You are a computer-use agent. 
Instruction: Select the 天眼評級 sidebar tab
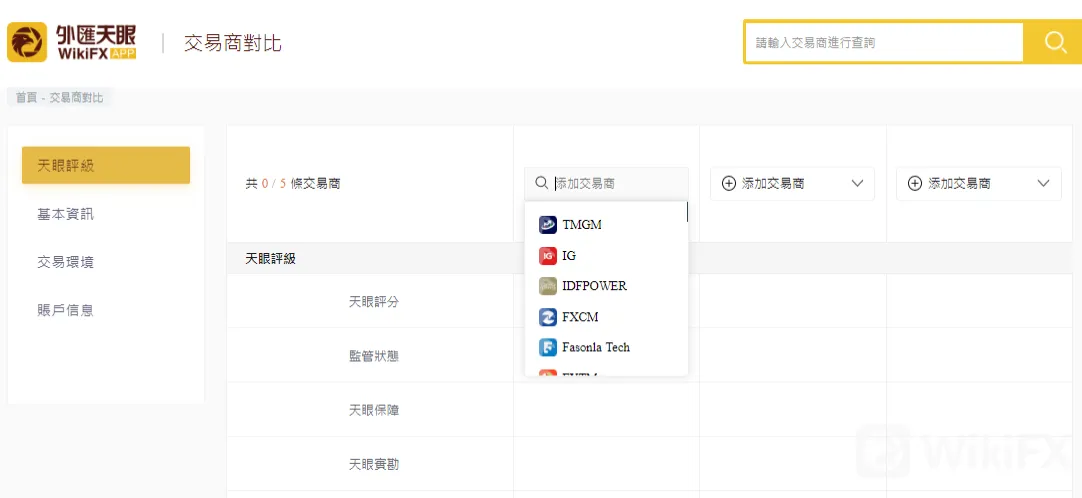pyautogui.click(x=106, y=166)
